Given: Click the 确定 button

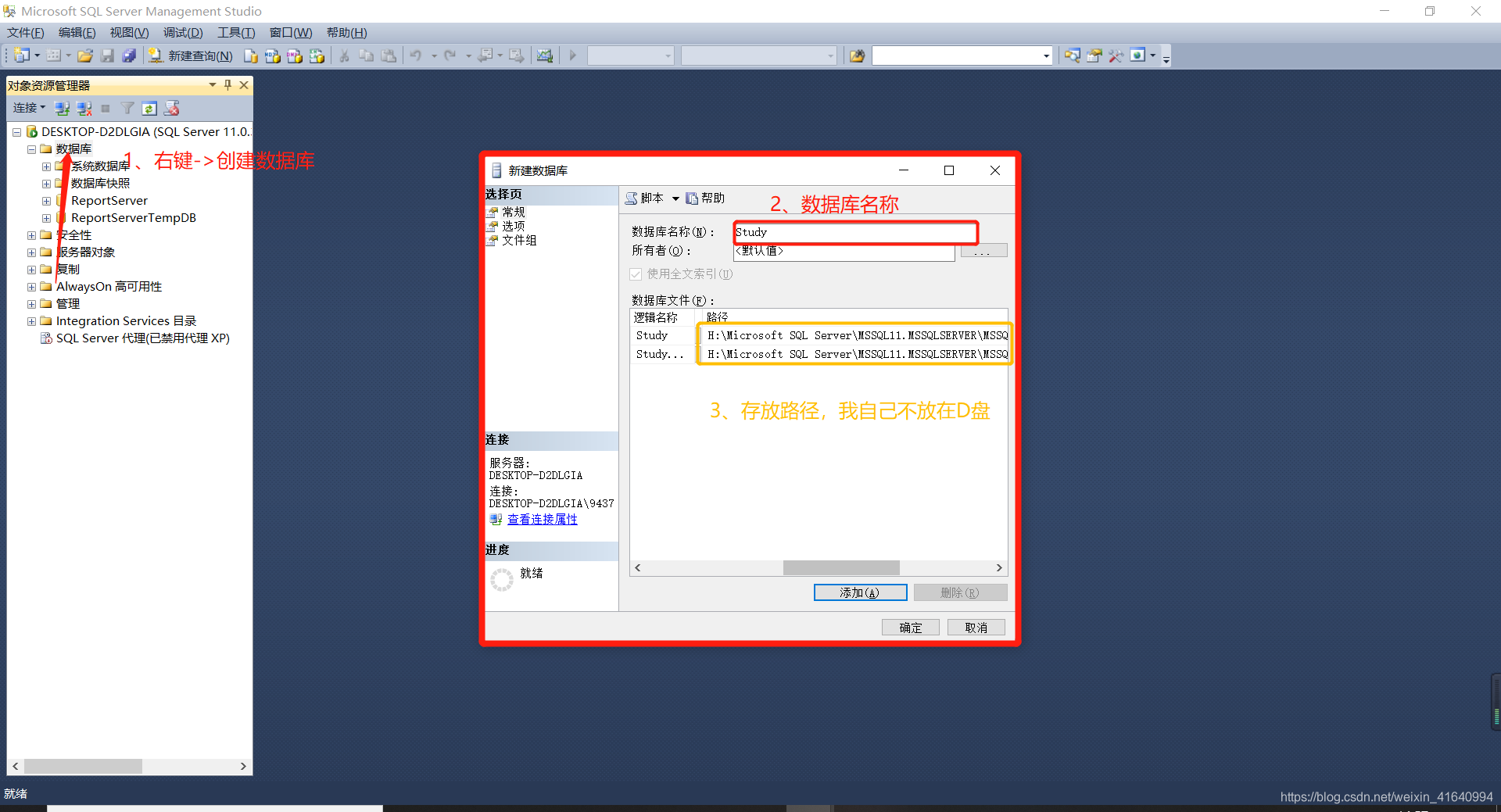Looking at the screenshot, I should click(x=911, y=628).
